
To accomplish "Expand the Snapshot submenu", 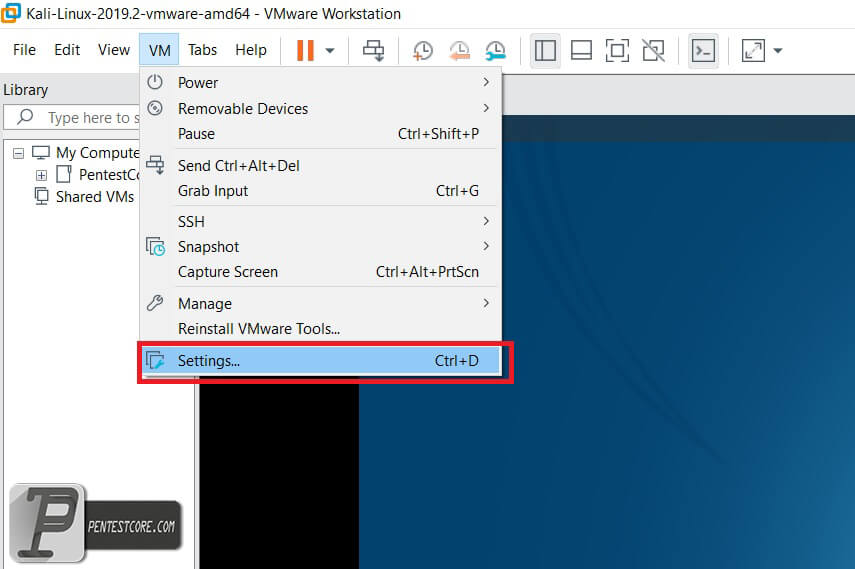I will point(321,247).
